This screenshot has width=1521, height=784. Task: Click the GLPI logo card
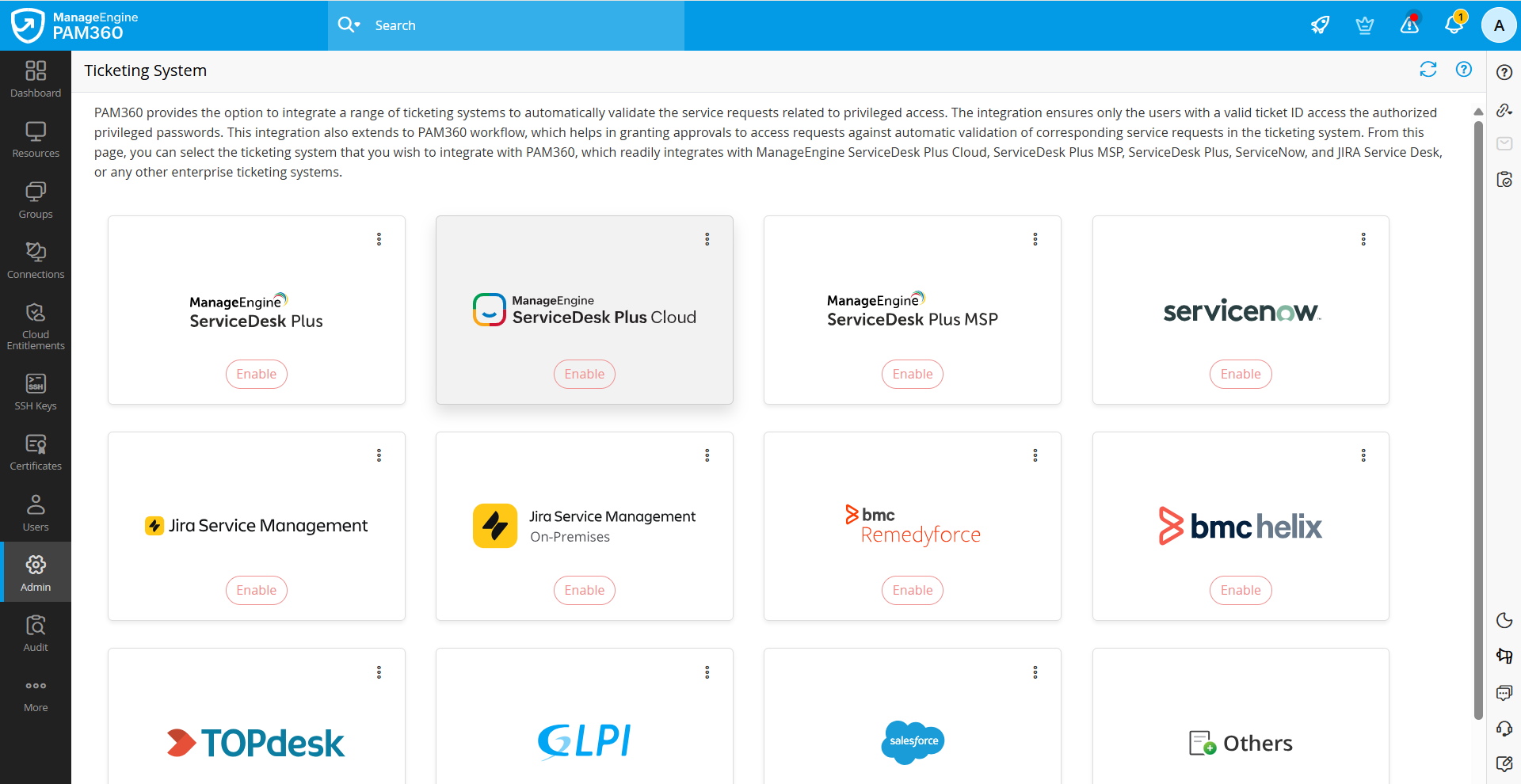coord(585,741)
